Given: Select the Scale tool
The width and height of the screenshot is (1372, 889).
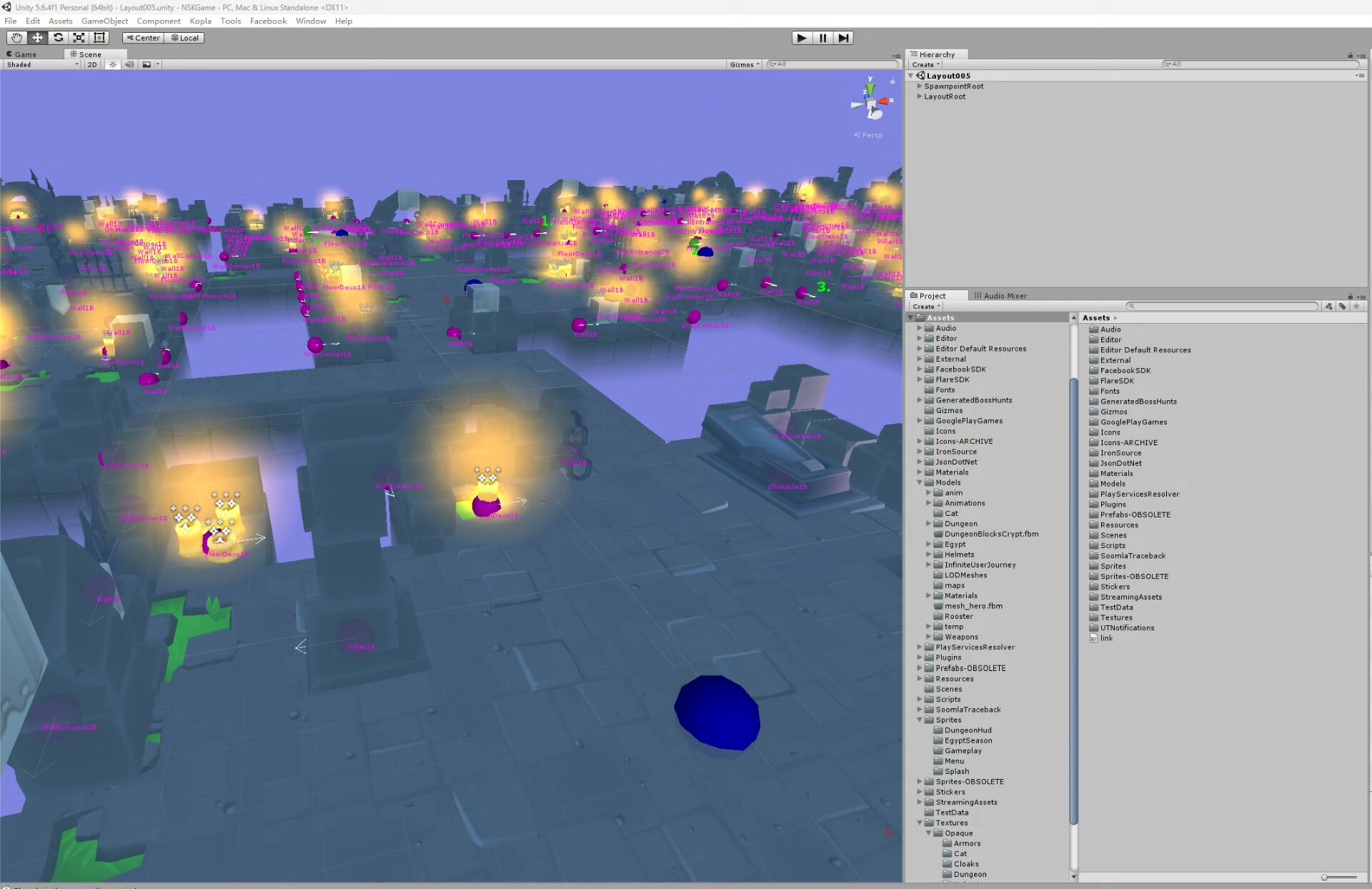Looking at the screenshot, I should [x=79, y=38].
